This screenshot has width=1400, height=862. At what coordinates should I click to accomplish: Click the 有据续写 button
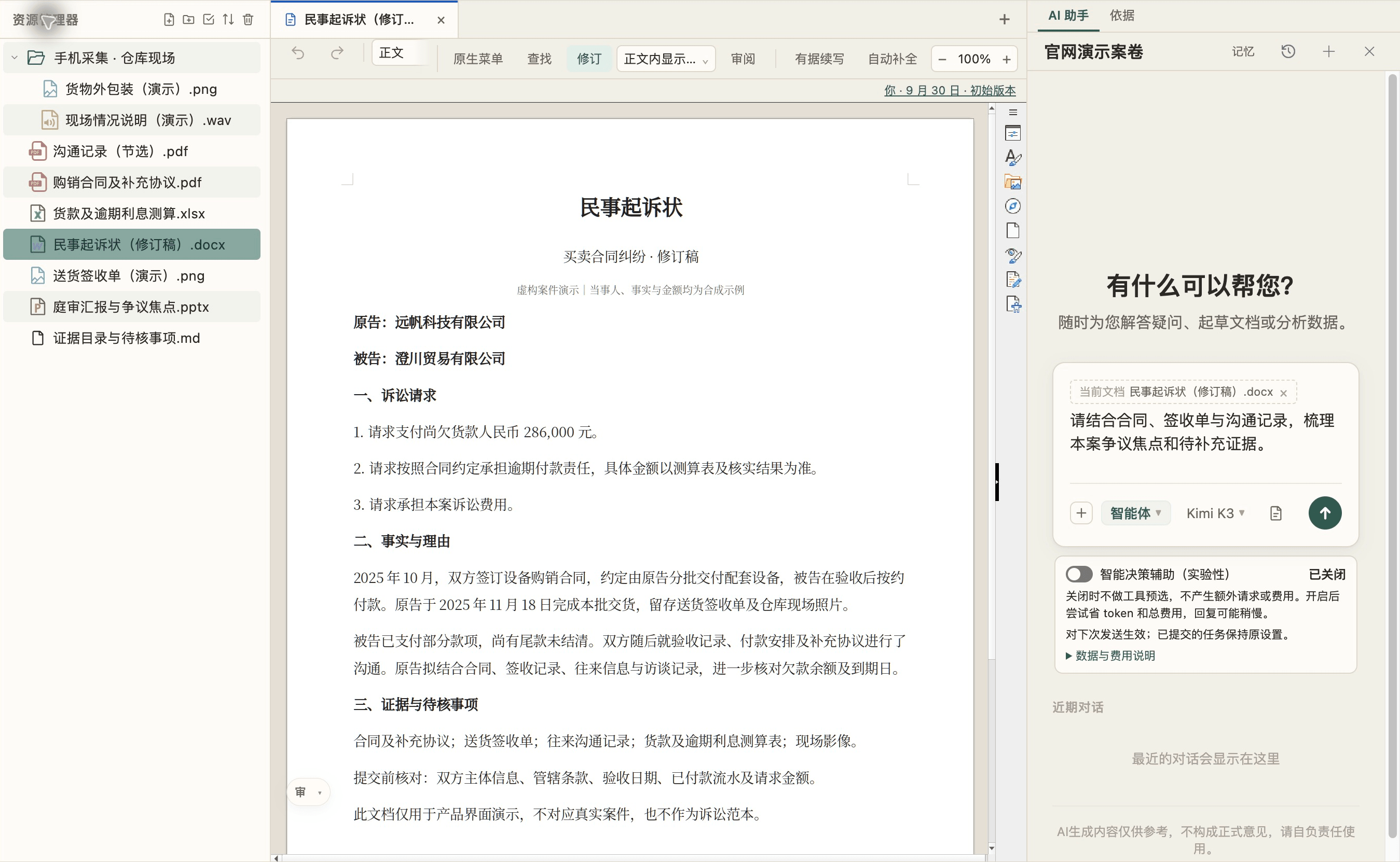(819, 59)
